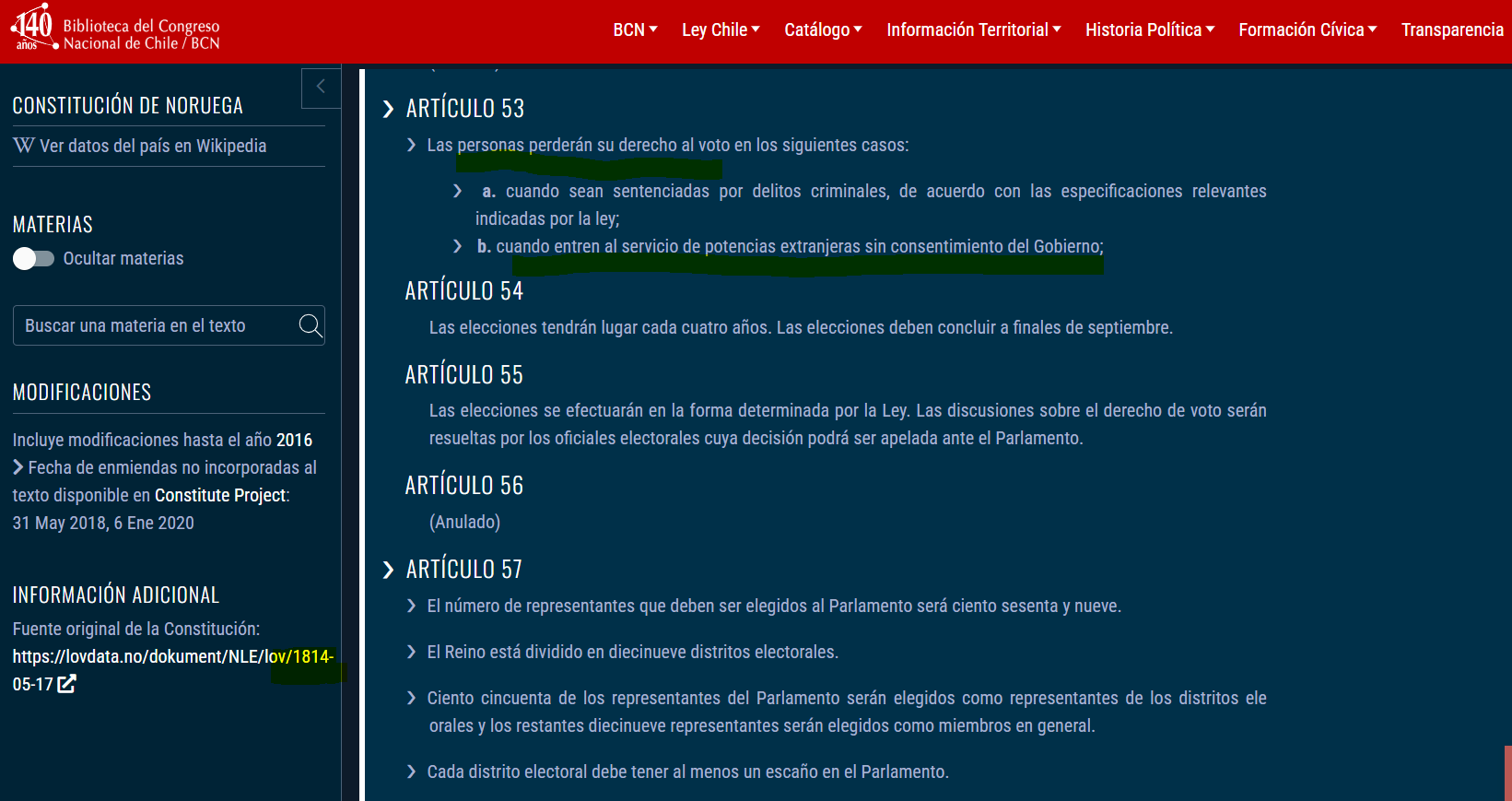Expand chevron beside 'Ciento cincuenta de los representantes'
The image size is (1512, 801).
411,698
